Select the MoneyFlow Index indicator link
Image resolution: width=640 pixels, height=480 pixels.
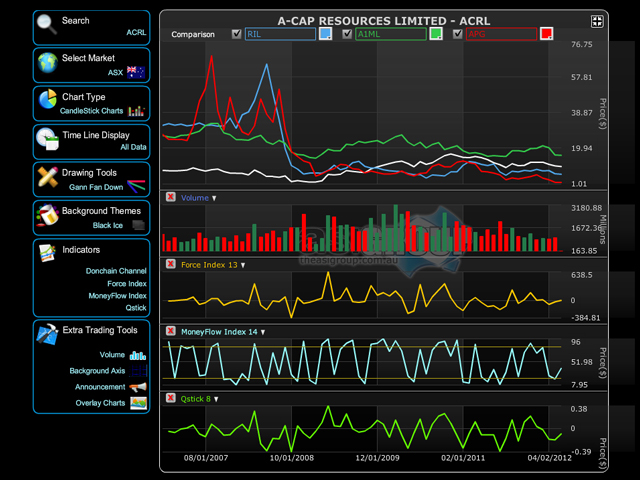click(118, 296)
